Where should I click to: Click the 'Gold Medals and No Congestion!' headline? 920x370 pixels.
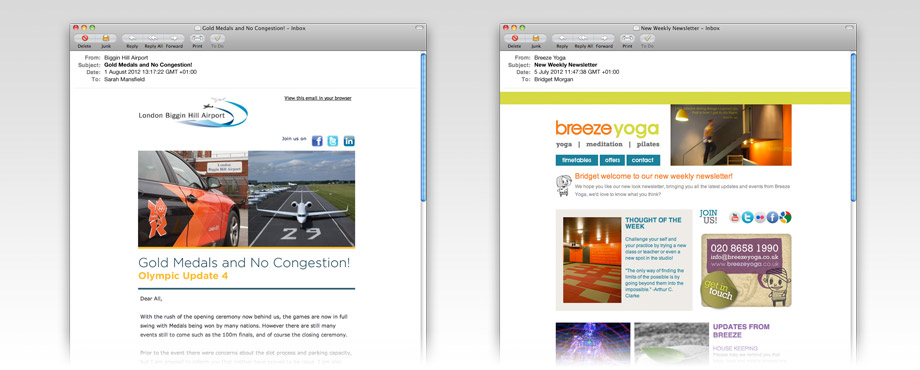[x=244, y=262]
